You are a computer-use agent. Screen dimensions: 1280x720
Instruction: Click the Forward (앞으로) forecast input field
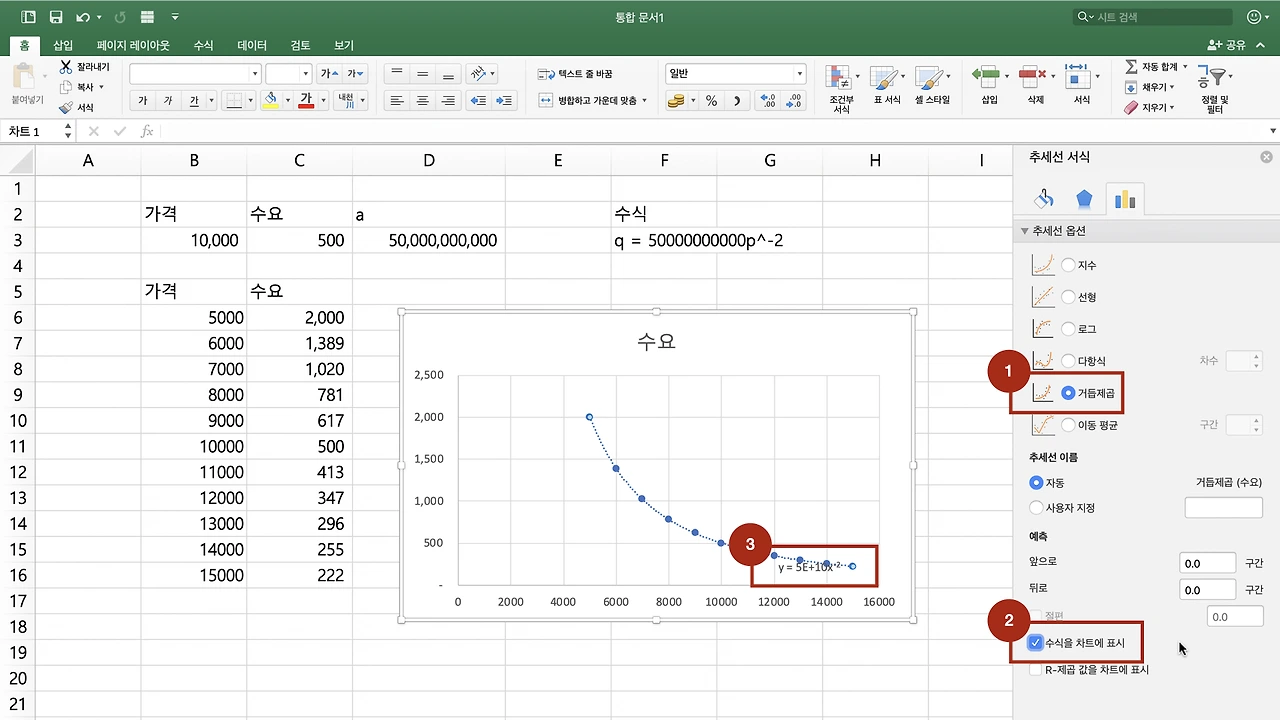[1207, 563]
